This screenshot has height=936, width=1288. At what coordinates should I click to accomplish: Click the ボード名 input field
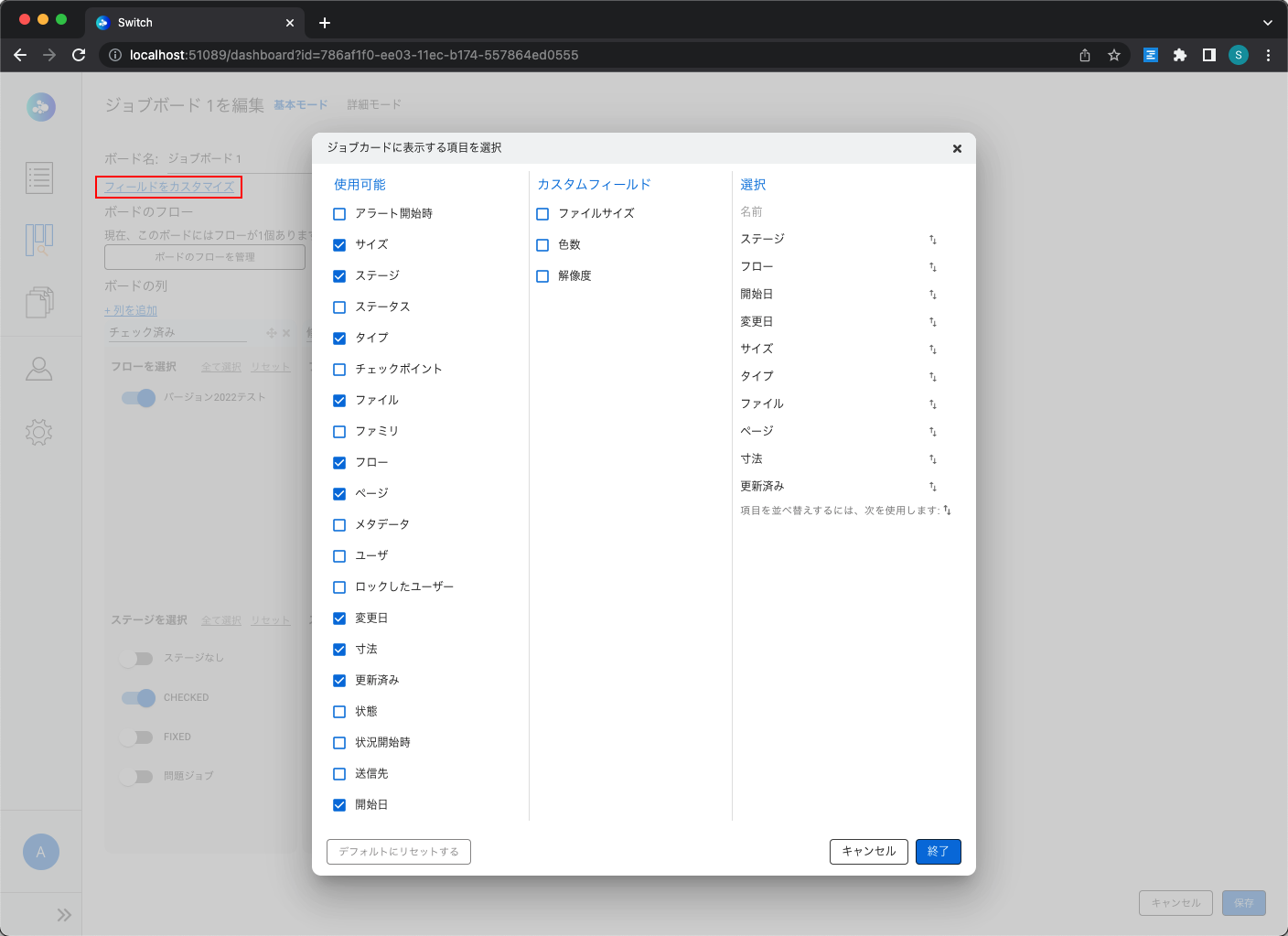coord(240,159)
